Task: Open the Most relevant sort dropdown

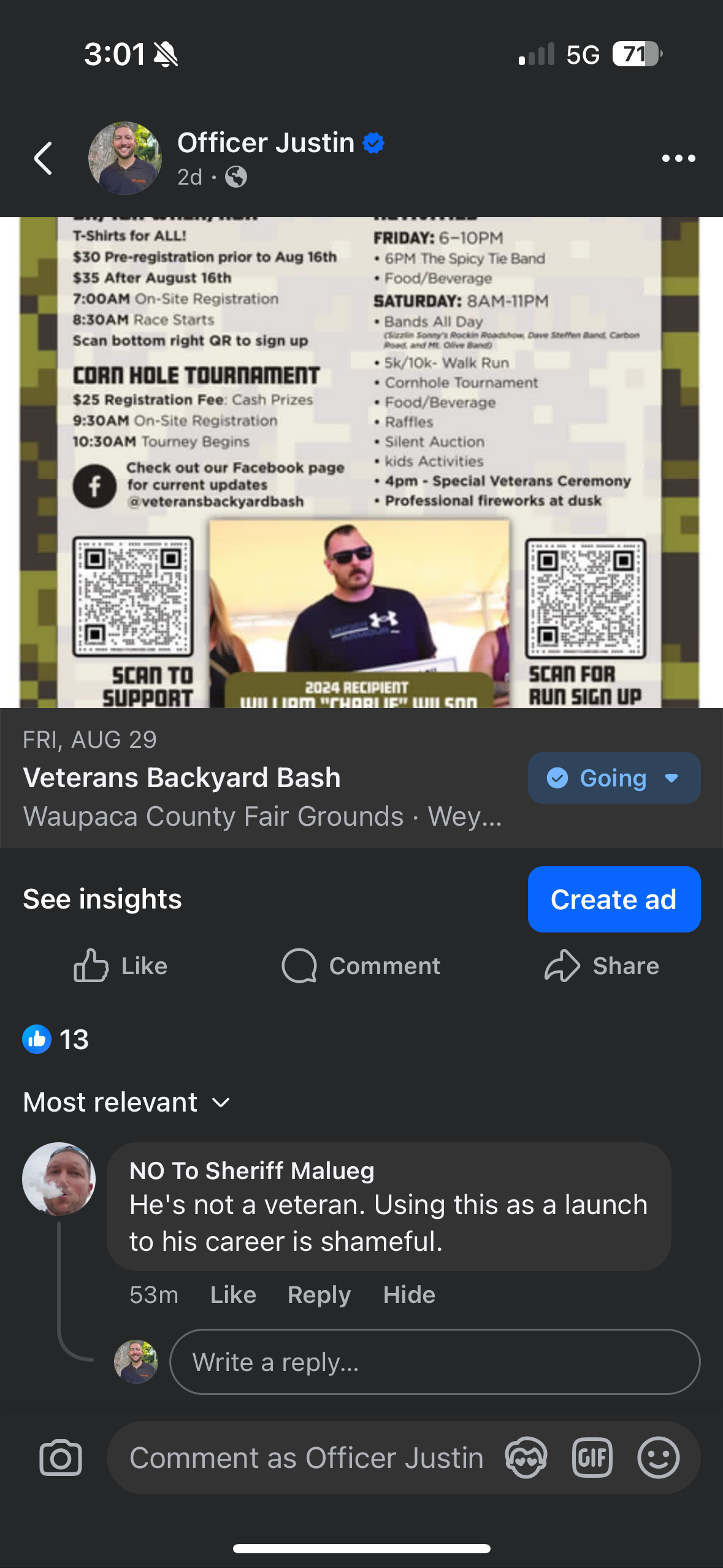Action: [127, 1102]
